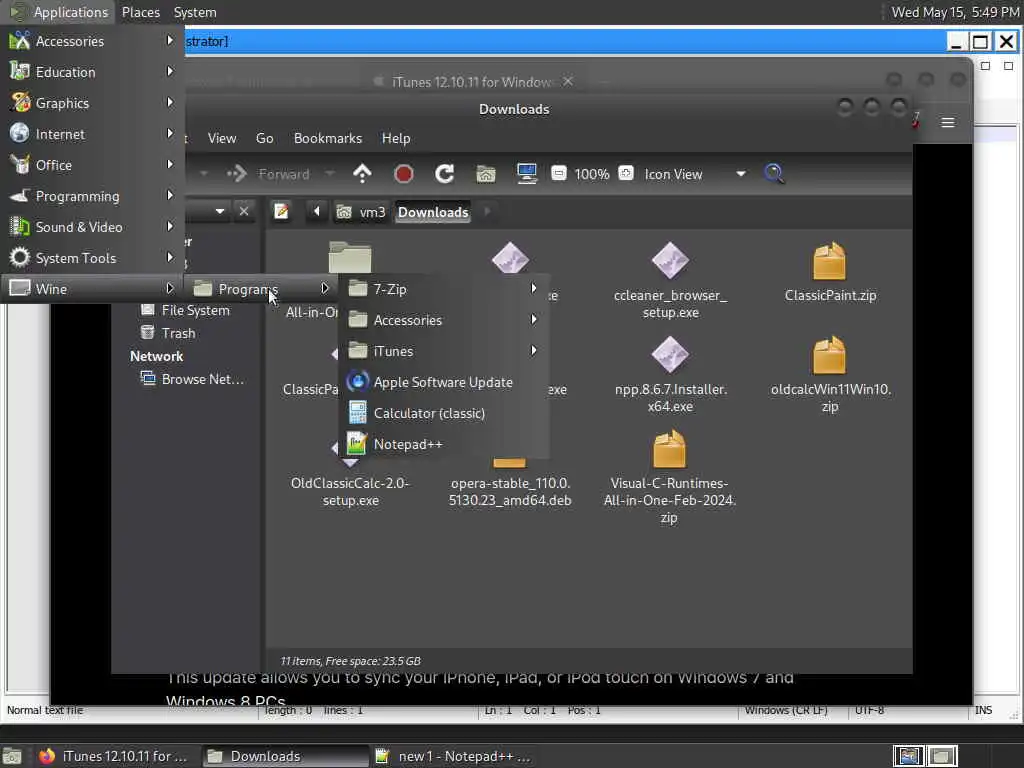Open the sidebar type dropdown arrow

tap(220, 212)
